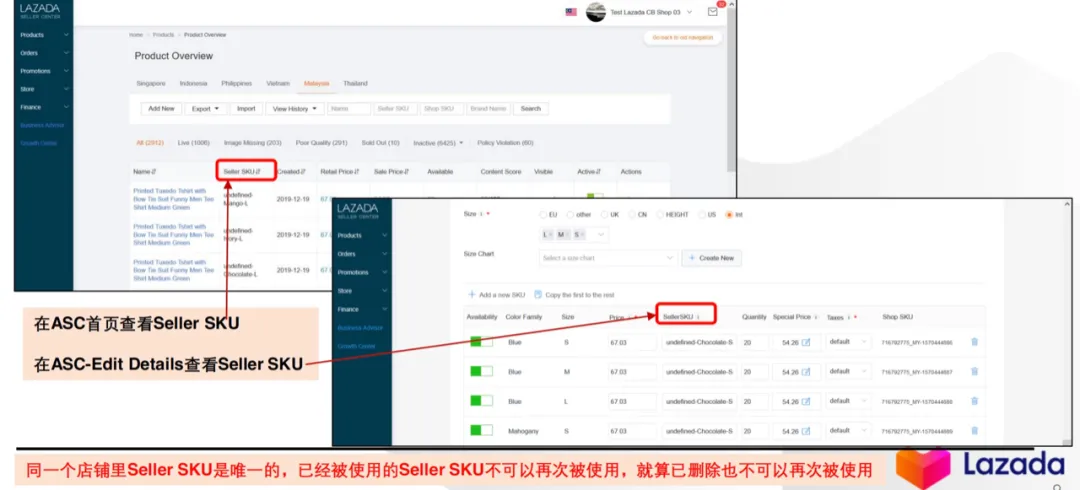Click Quantity field in Blue M row

click(x=755, y=372)
